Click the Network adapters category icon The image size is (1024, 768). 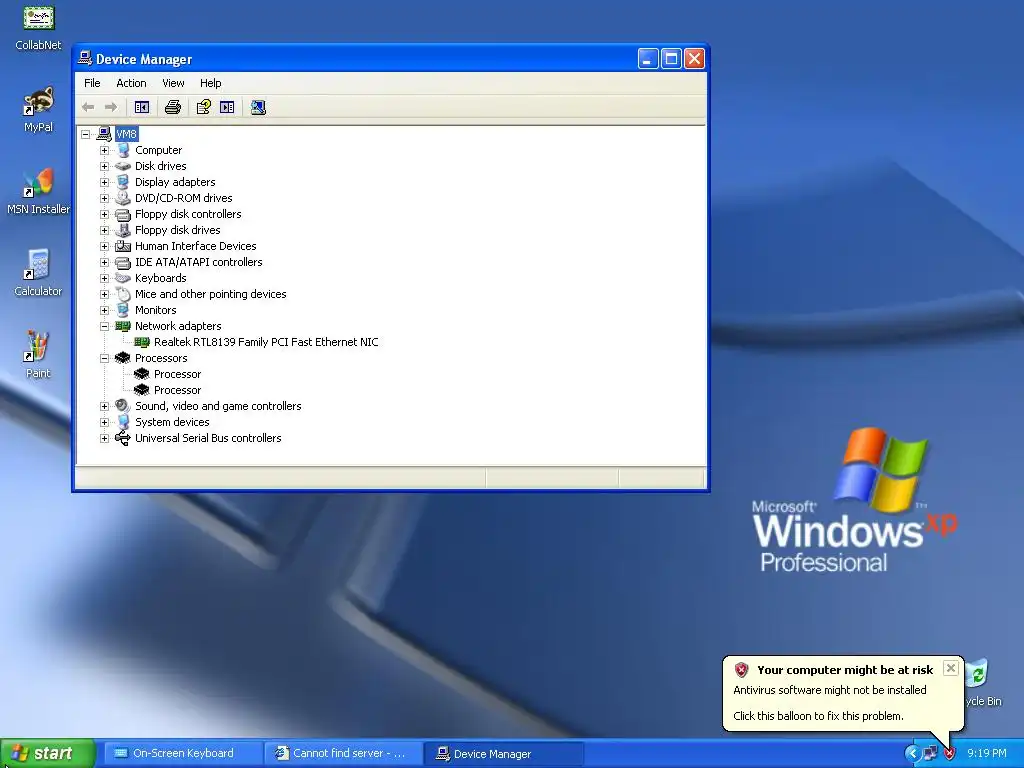coord(123,326)
